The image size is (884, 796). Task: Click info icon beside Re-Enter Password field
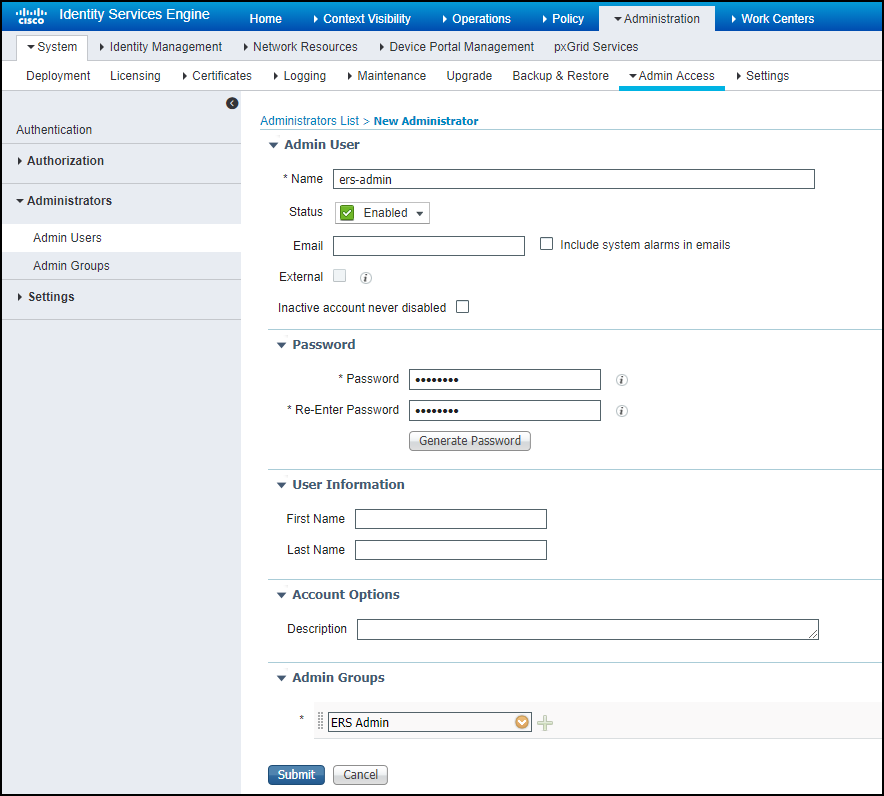coord(621,411)
